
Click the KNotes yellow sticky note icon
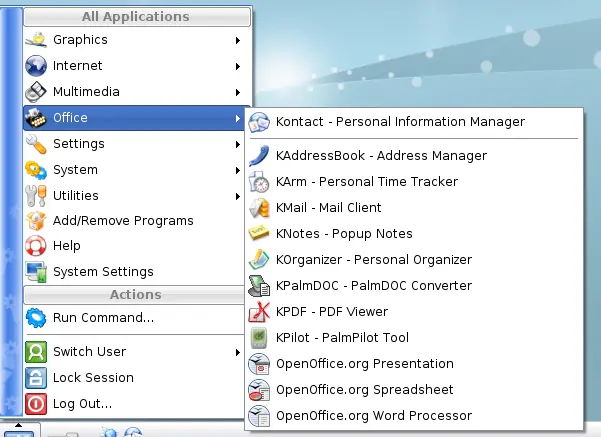pyautogui.click(x=259, y=233)
